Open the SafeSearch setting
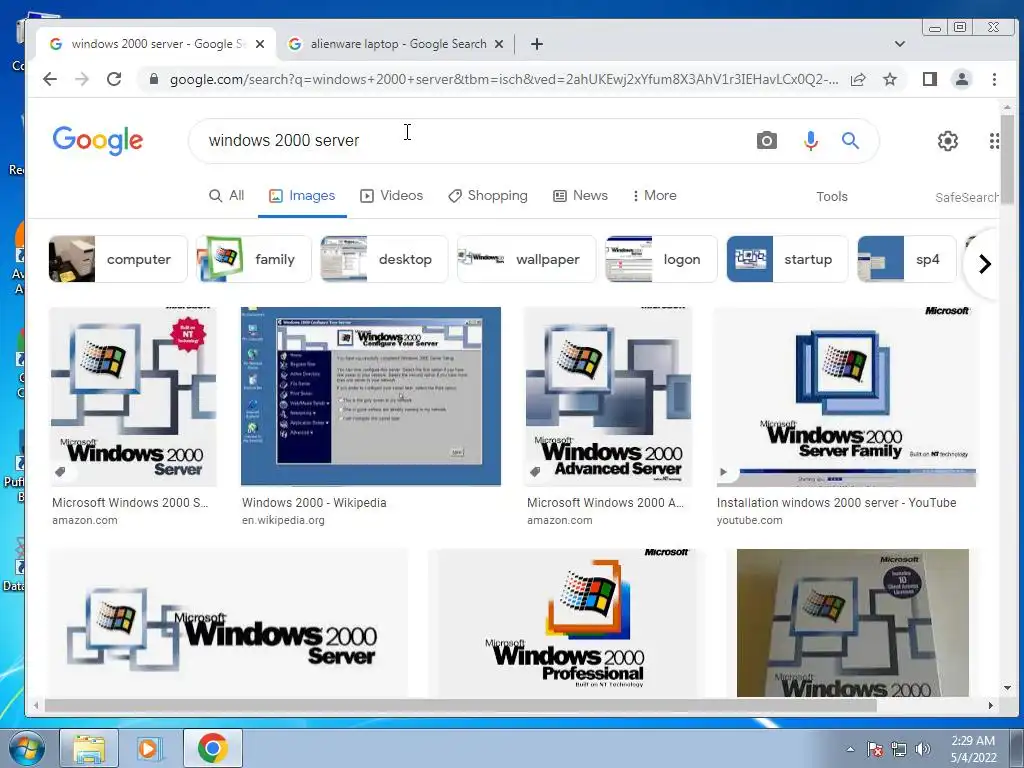 966,197
